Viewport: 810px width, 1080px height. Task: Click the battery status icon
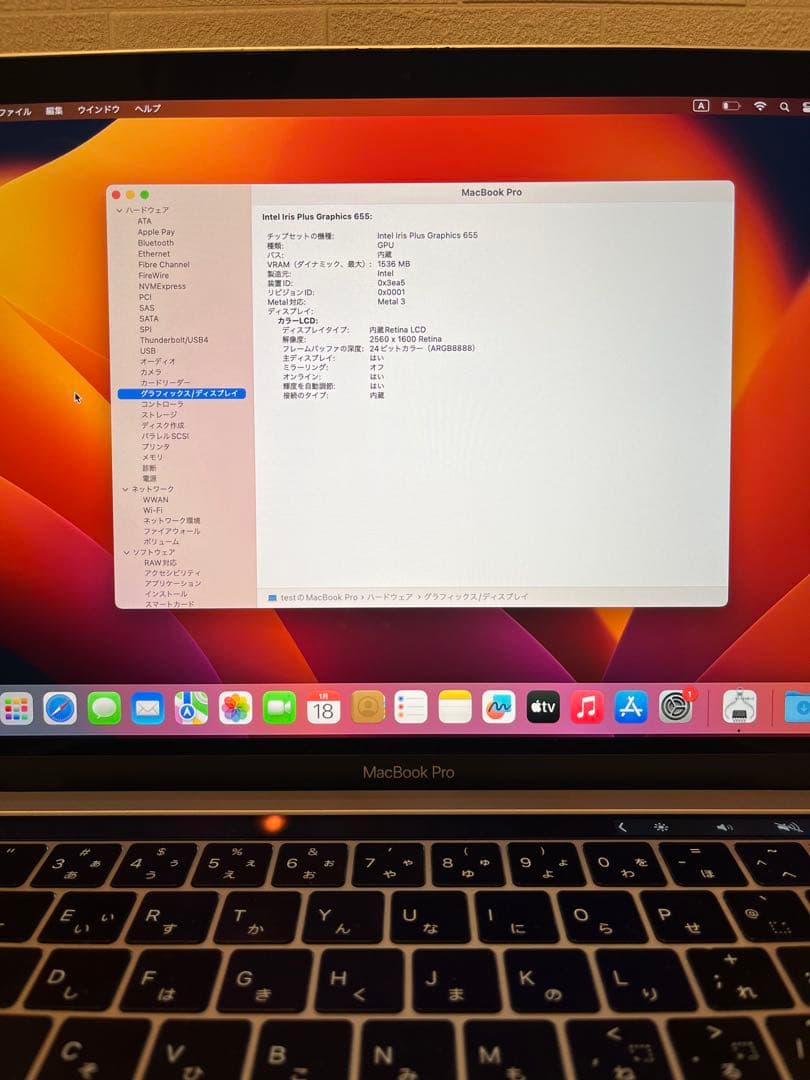731,106
